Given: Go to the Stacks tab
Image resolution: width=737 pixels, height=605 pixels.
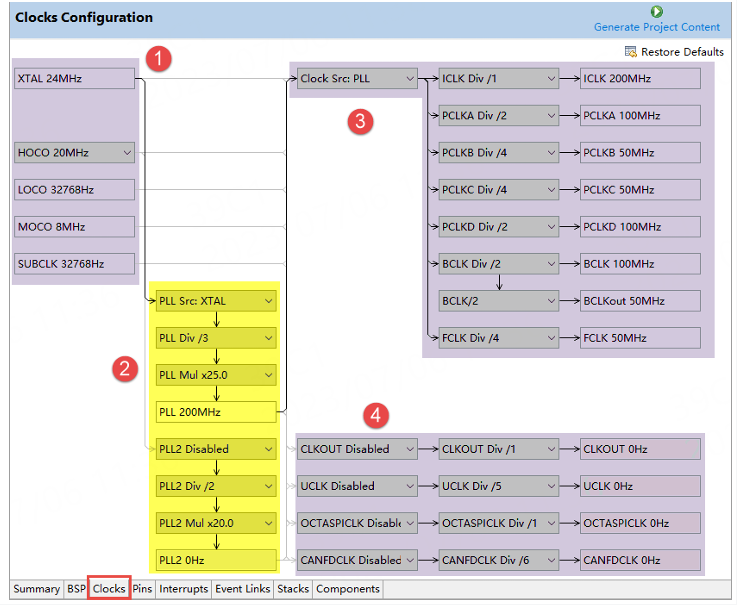Looking at the screenshot, I should click(293, 589).
